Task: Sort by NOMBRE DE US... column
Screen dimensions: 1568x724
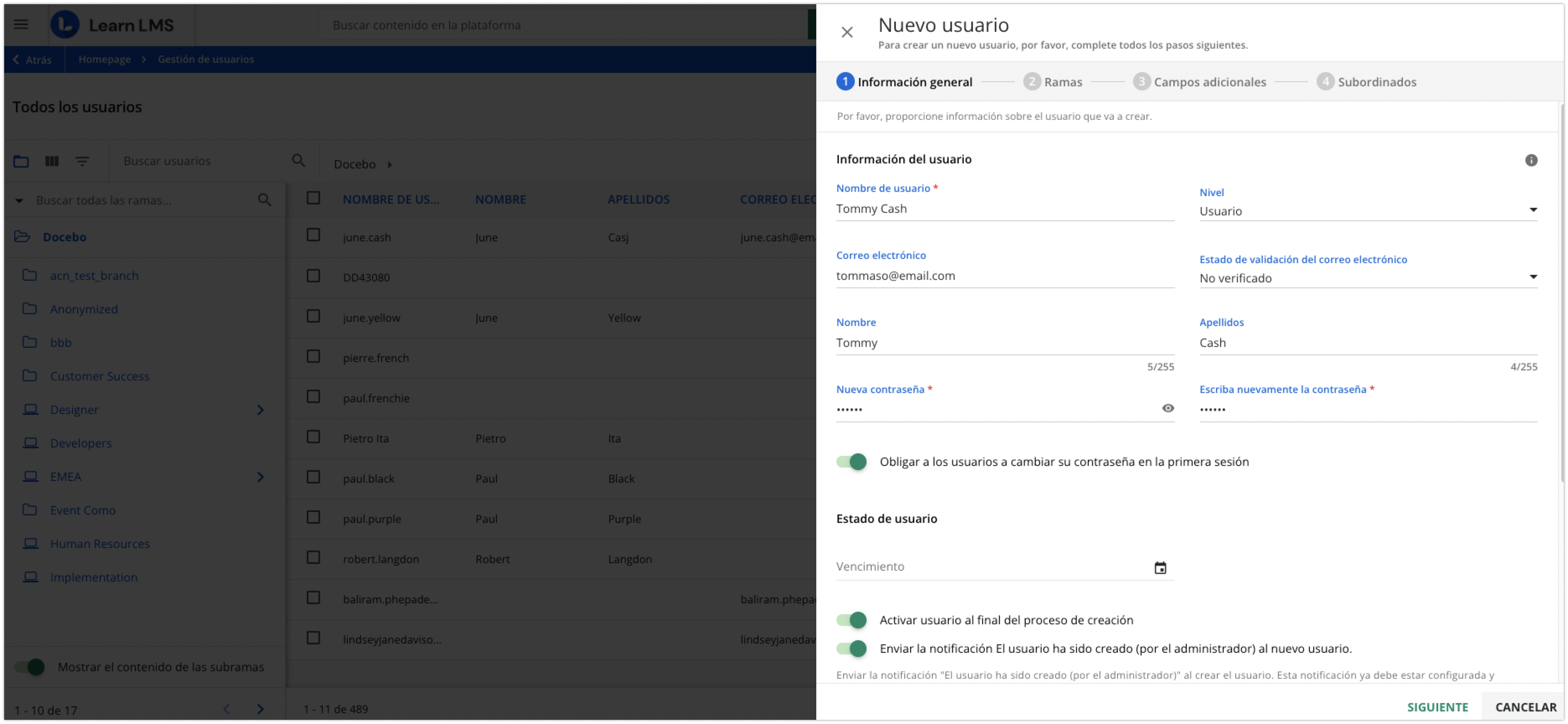Action: click(391, 199)
